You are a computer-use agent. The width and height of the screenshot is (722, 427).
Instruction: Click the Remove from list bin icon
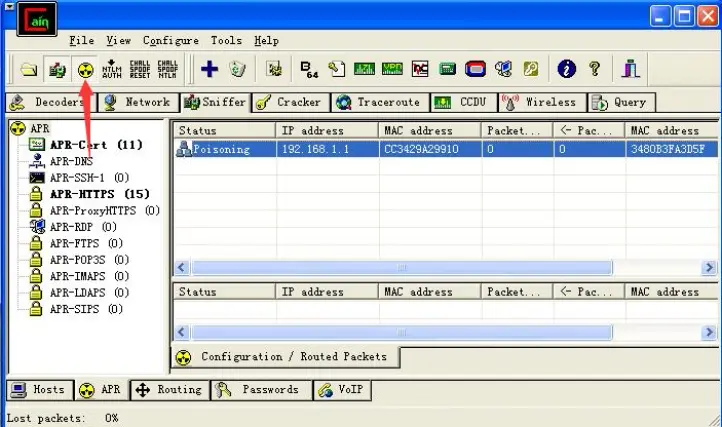point(237,69)
